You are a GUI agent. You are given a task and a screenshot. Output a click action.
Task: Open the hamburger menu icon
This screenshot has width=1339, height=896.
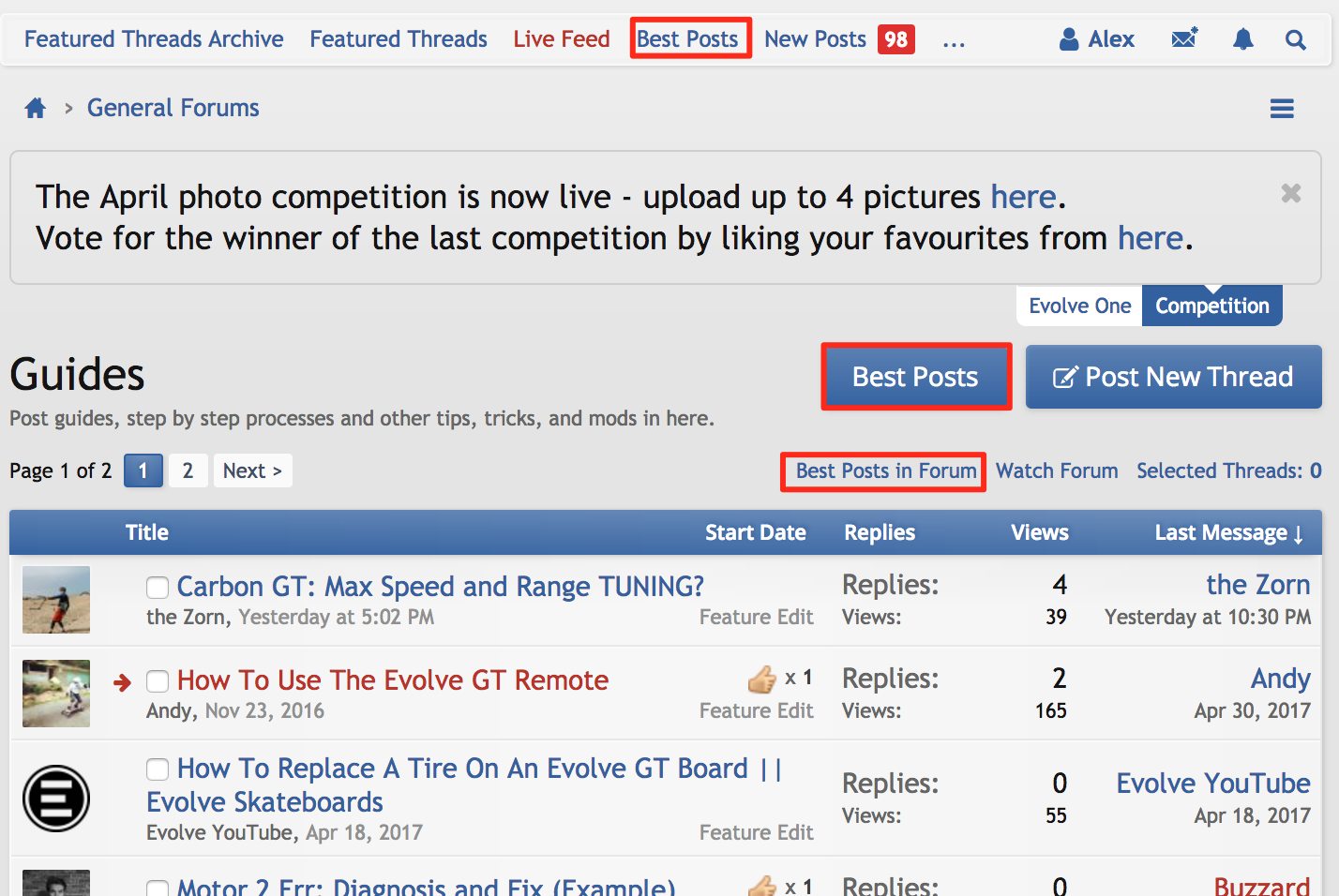(x=1282, y=109)
